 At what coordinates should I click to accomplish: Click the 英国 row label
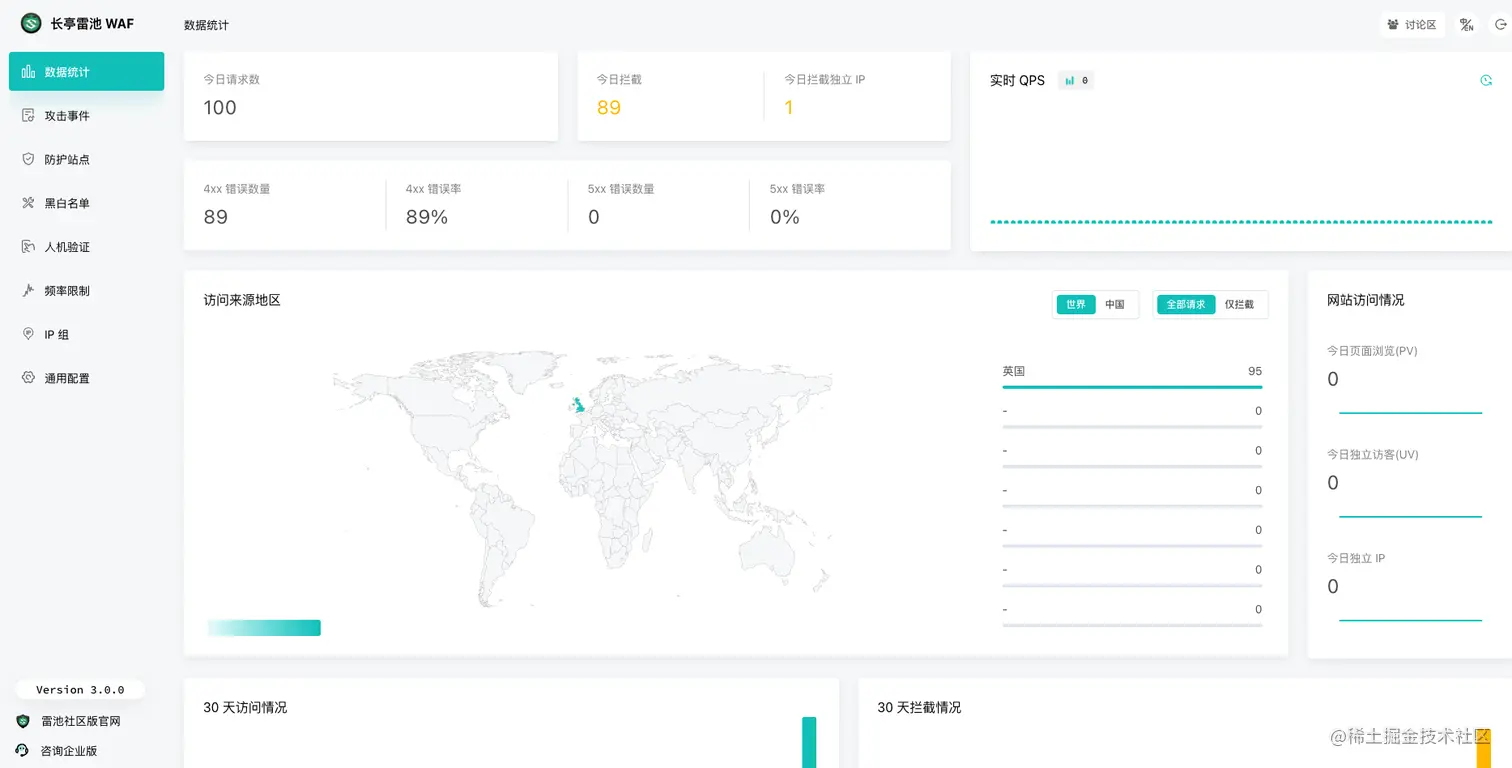coord(1014,371)
